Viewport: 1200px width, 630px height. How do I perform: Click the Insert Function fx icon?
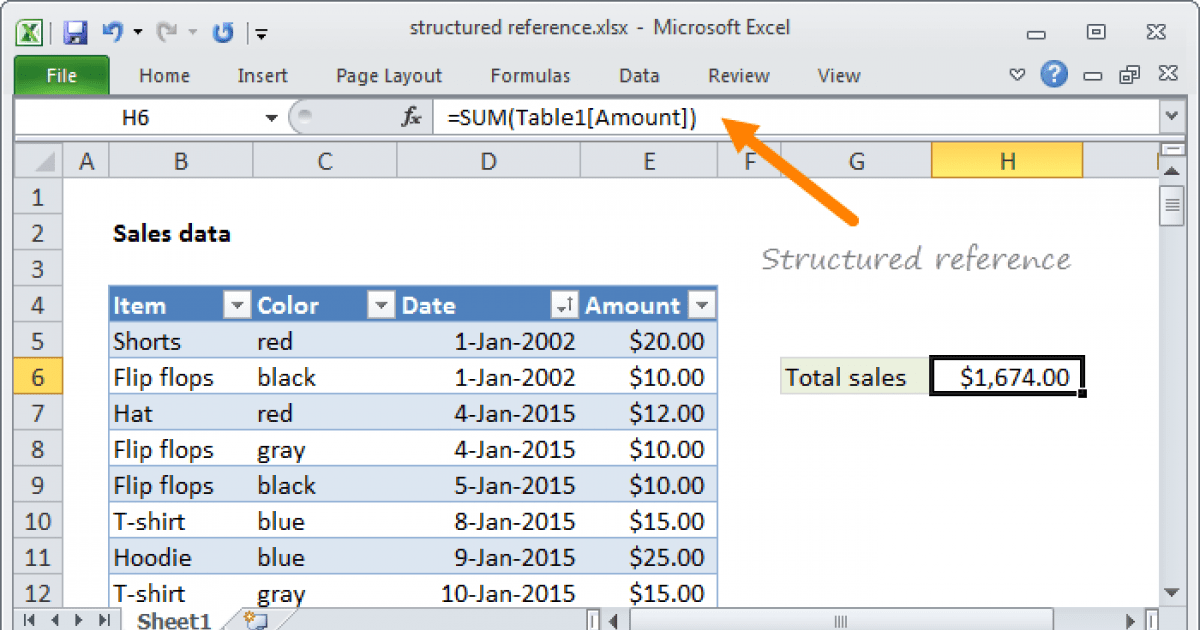pyautogui.click(x=411, y=118)
